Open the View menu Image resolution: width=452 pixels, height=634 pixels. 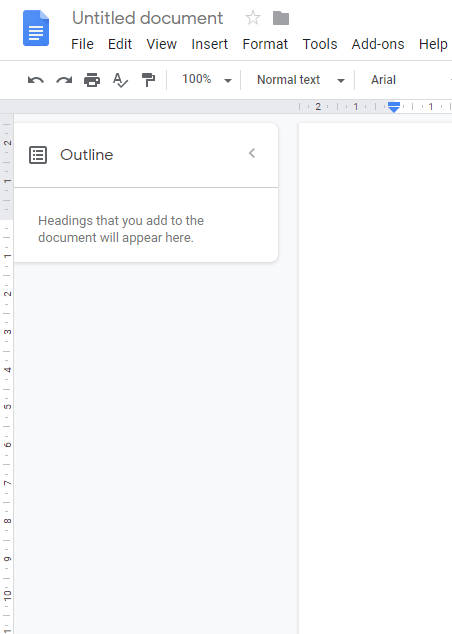coord(161,44)
